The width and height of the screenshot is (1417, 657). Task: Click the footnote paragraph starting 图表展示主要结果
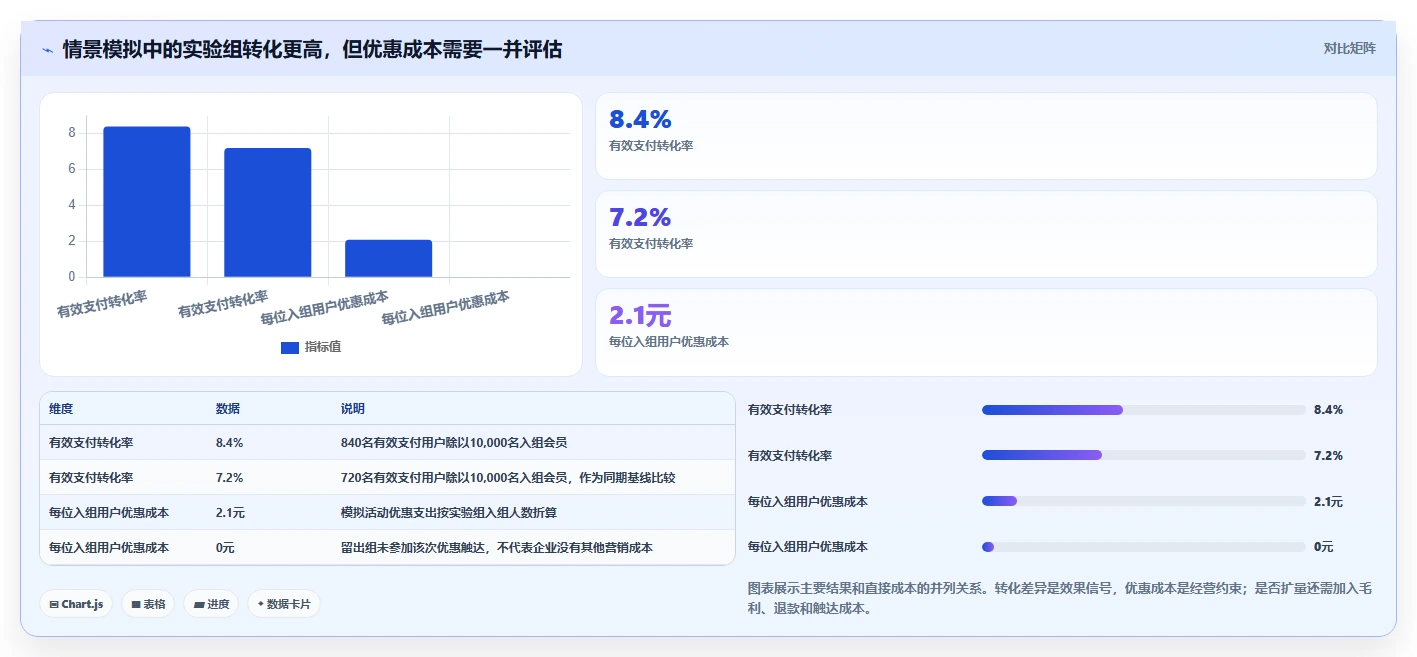click(1060, 598)
